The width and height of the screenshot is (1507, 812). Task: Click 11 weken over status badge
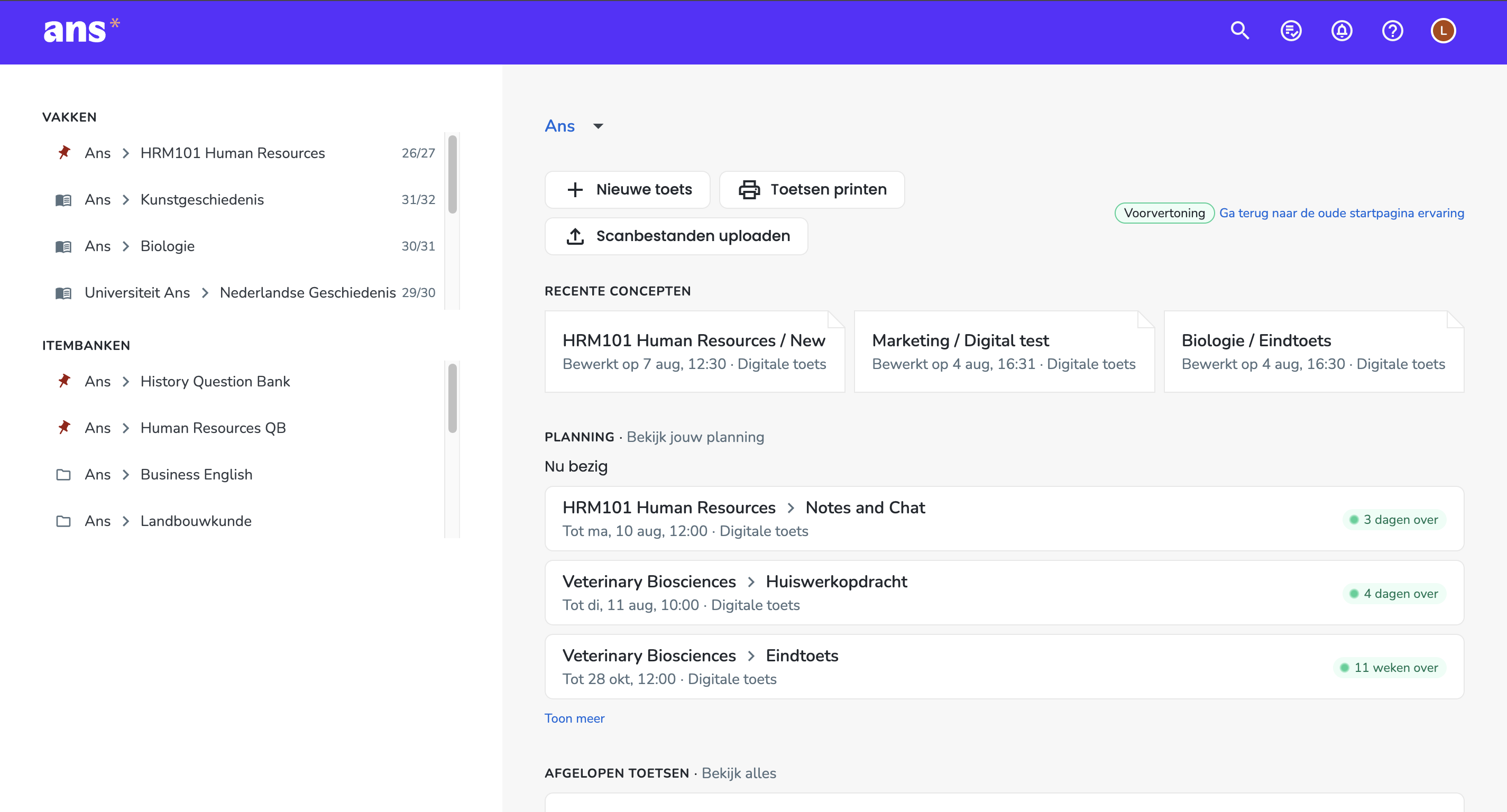(1390, 668)
